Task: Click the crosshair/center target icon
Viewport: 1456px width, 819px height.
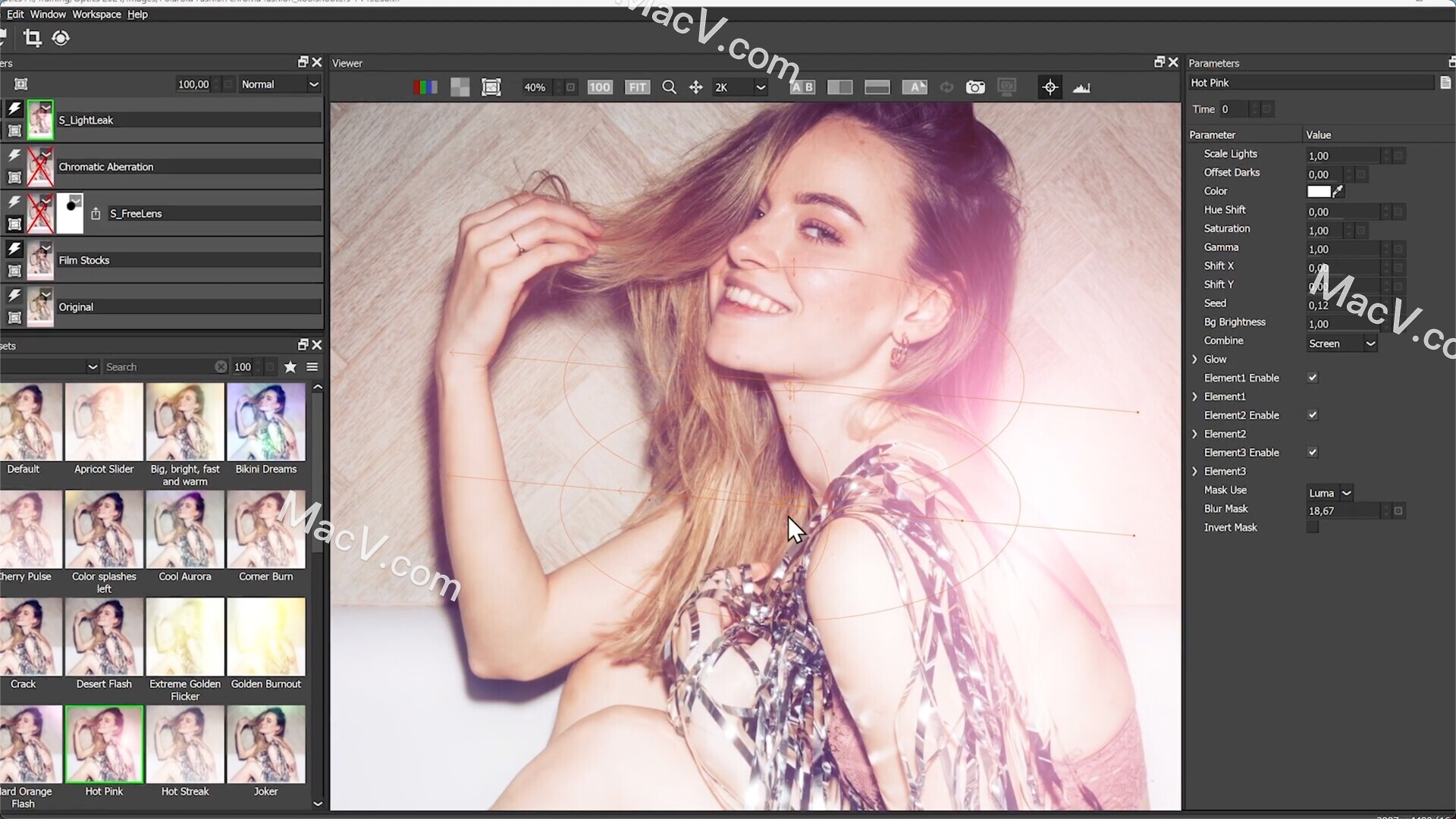Action: pyautogui.click(x=1050, y=87)
